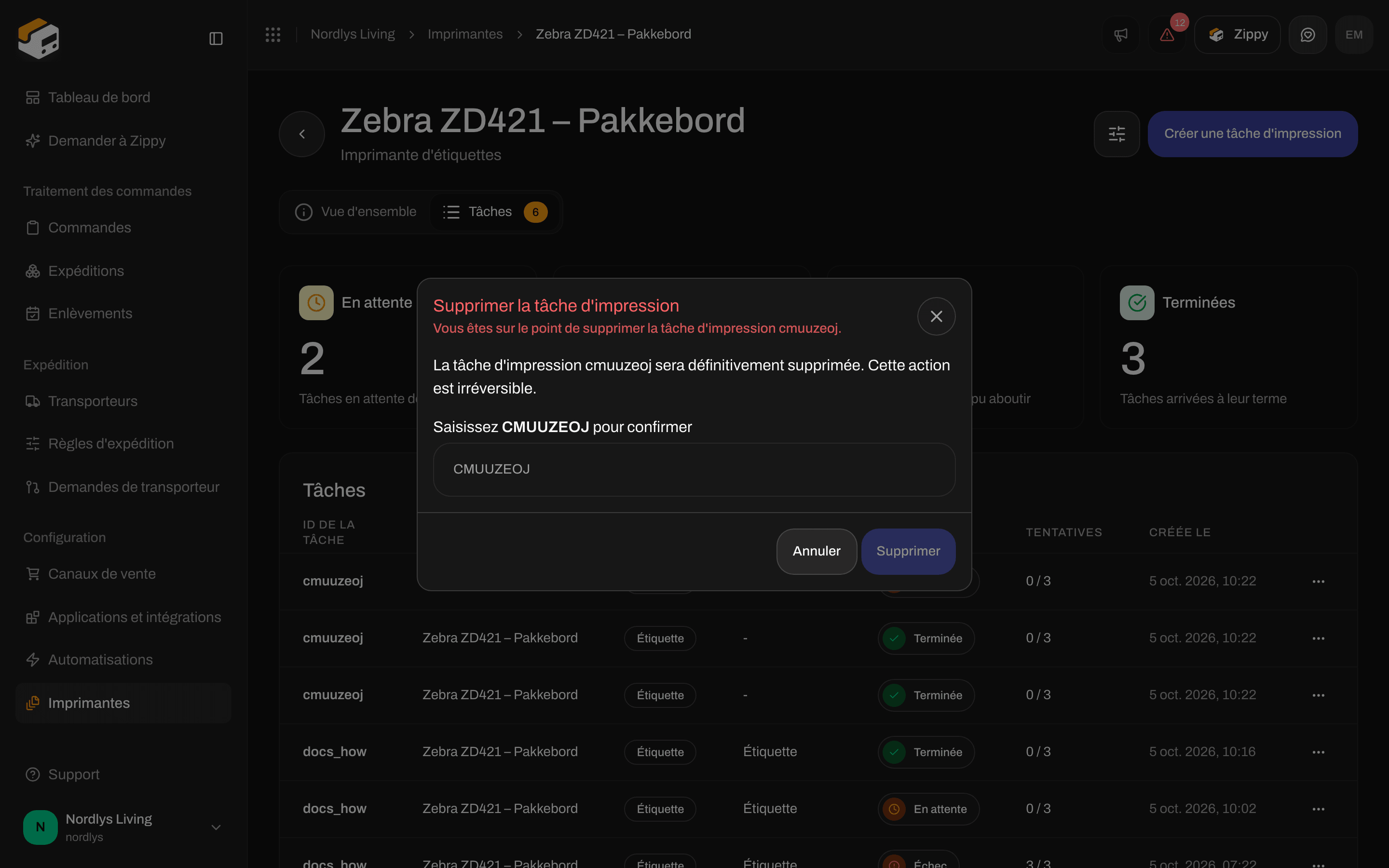This screenshot has height=868, width=1389.
Task: Select Imprimantes in sidebar
Action: [x=123, y=703]
